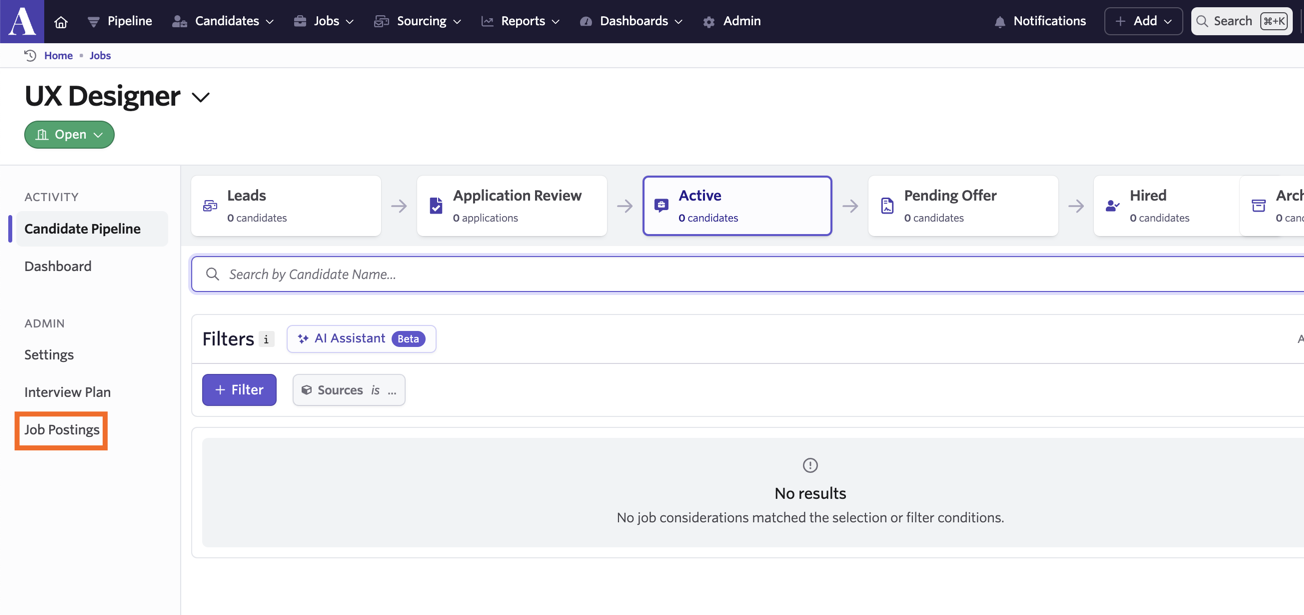Select the Pending Offer stage label
Image resolution: width=1304 pixels, height=615 pixels.
pos(950,196)
